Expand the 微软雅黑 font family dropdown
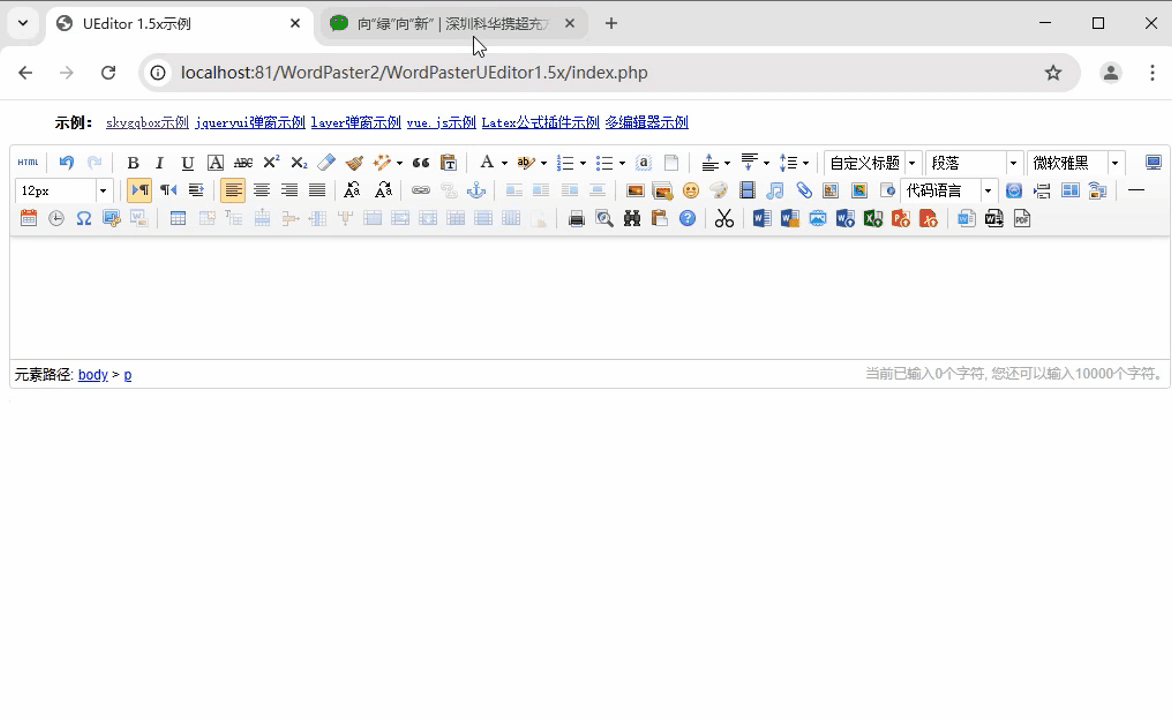Image resolution: width=1172 pixels, height=720 pixels. click(x=1115, y=163)
